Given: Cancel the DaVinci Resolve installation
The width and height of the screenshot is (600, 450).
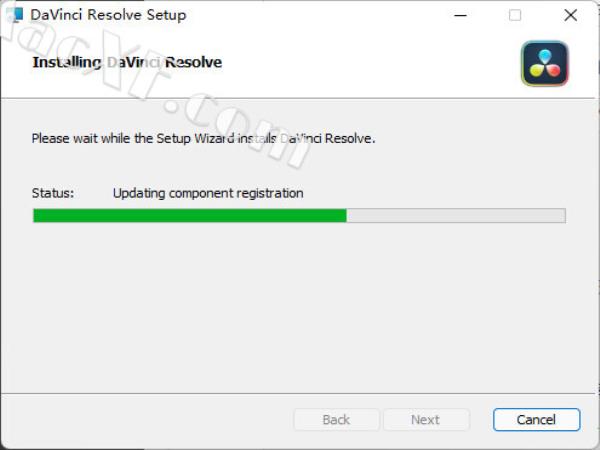Looking at the screenshot, I should (536, 420).
